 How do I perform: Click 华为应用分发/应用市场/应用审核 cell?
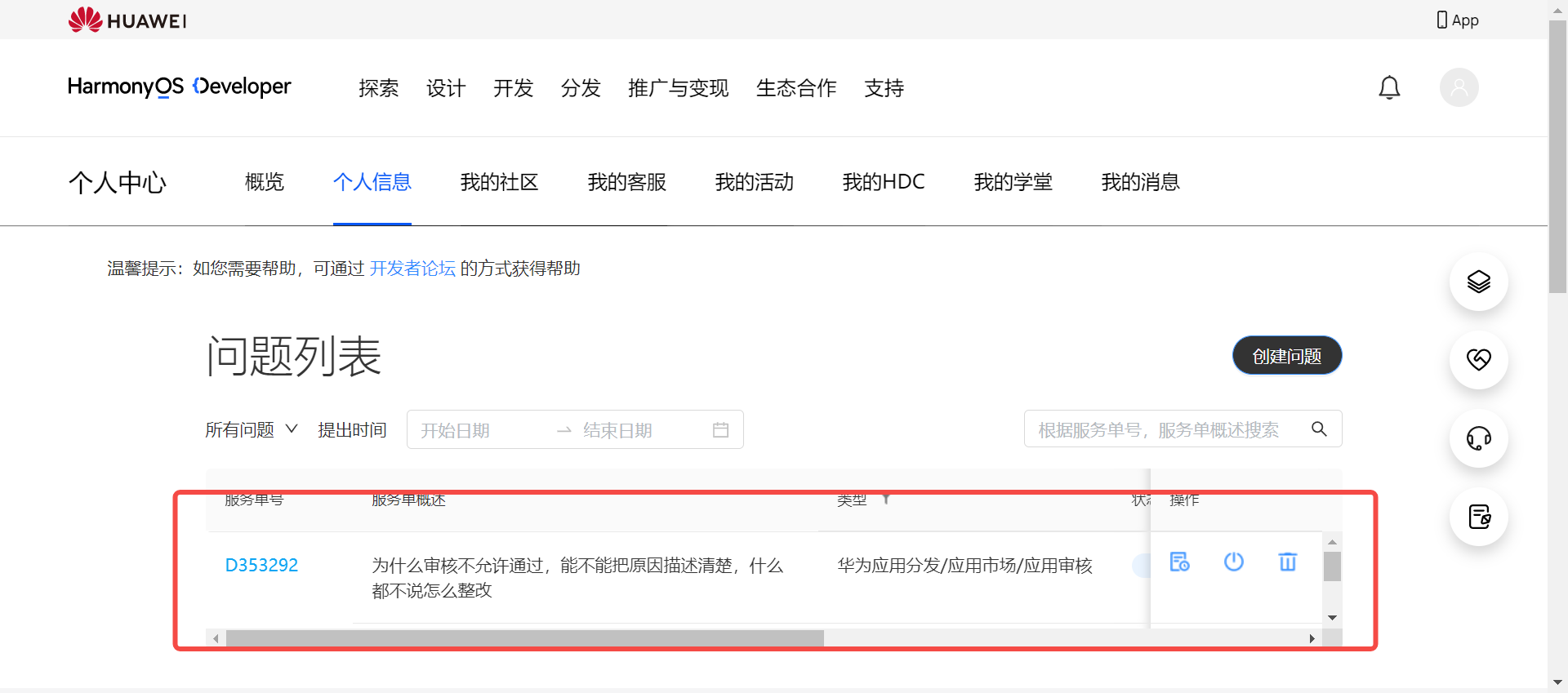964,566
